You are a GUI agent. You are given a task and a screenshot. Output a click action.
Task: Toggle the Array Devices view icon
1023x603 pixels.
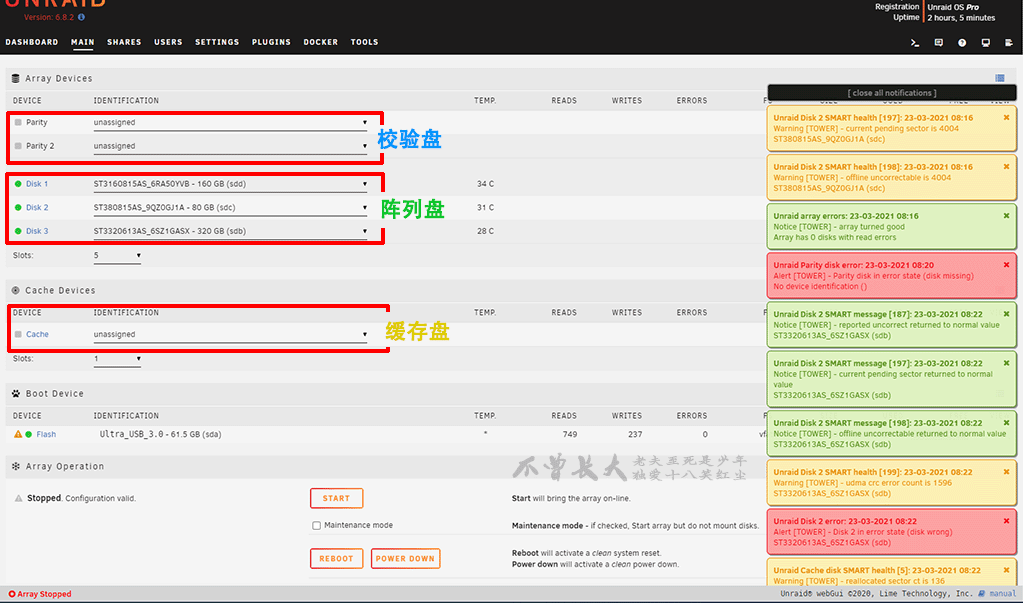coord(1000,78)
